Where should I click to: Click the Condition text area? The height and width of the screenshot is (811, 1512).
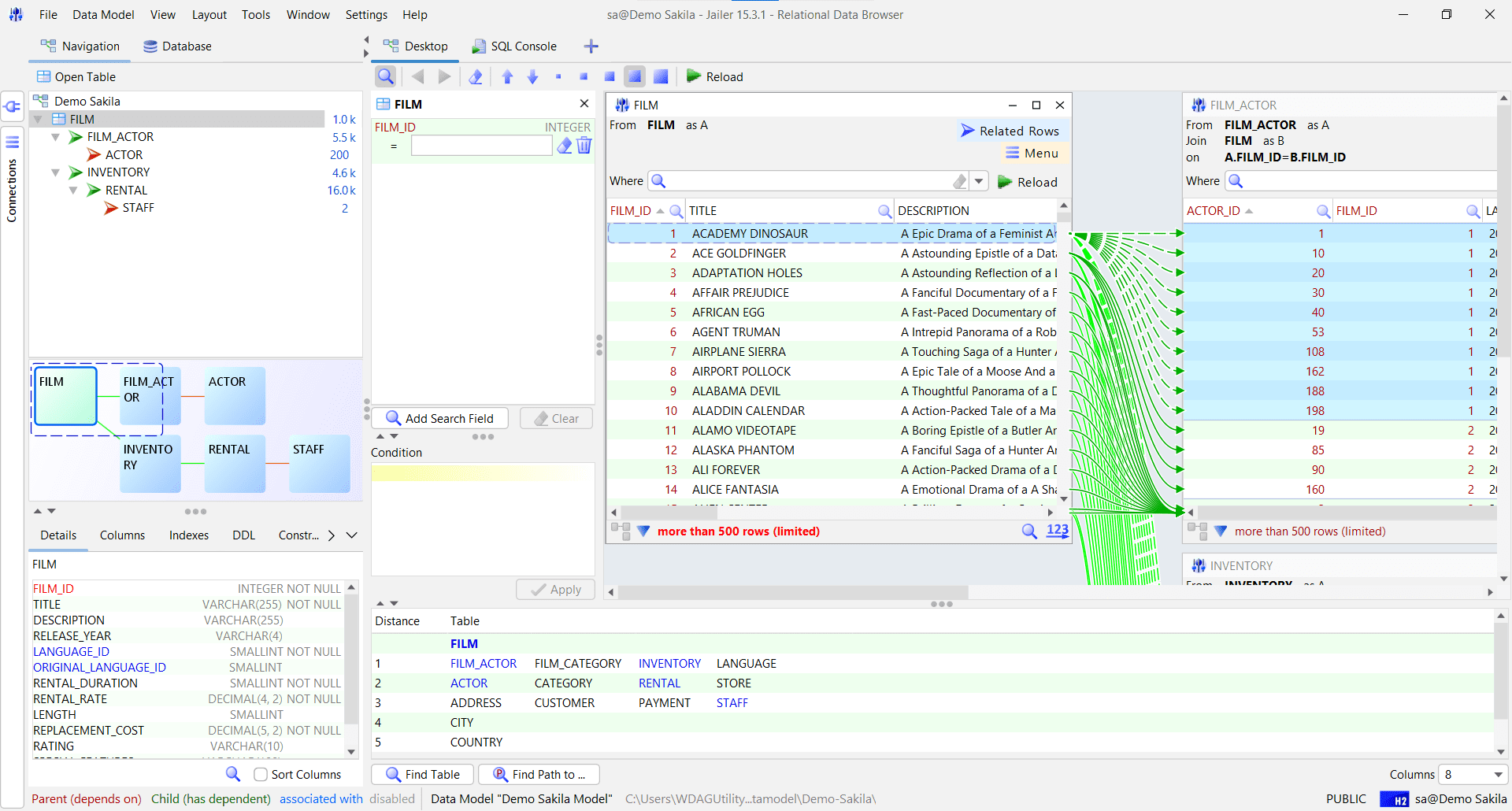coord(483,520)
